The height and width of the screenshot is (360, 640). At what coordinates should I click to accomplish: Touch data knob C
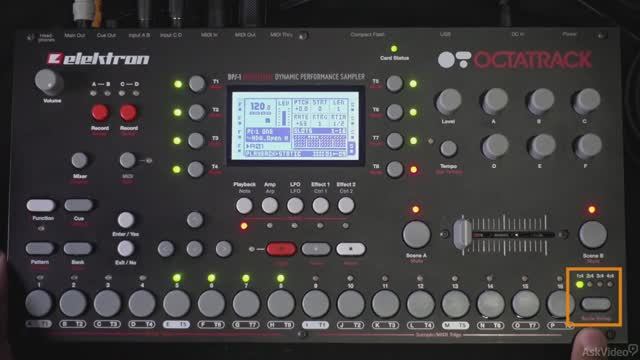pos(587,102)
